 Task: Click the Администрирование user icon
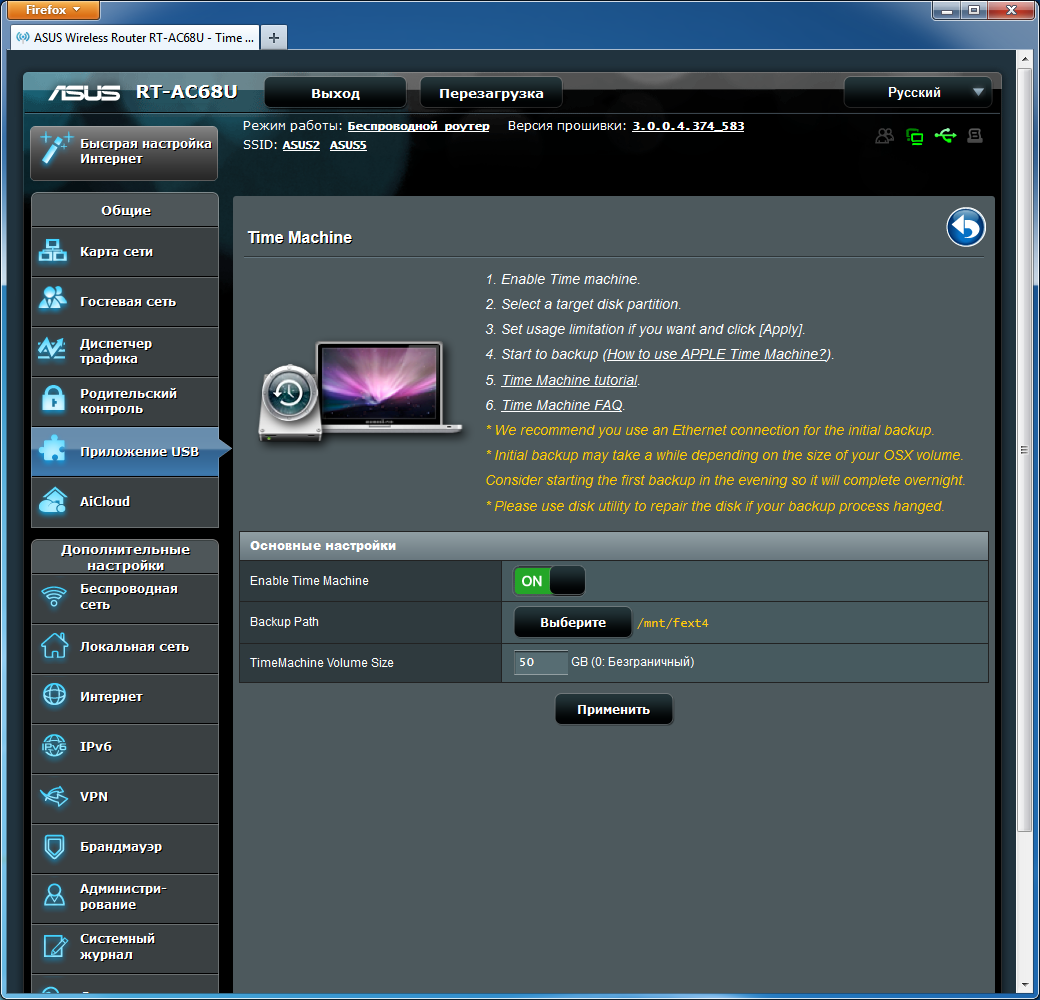(x=54, y=896)
